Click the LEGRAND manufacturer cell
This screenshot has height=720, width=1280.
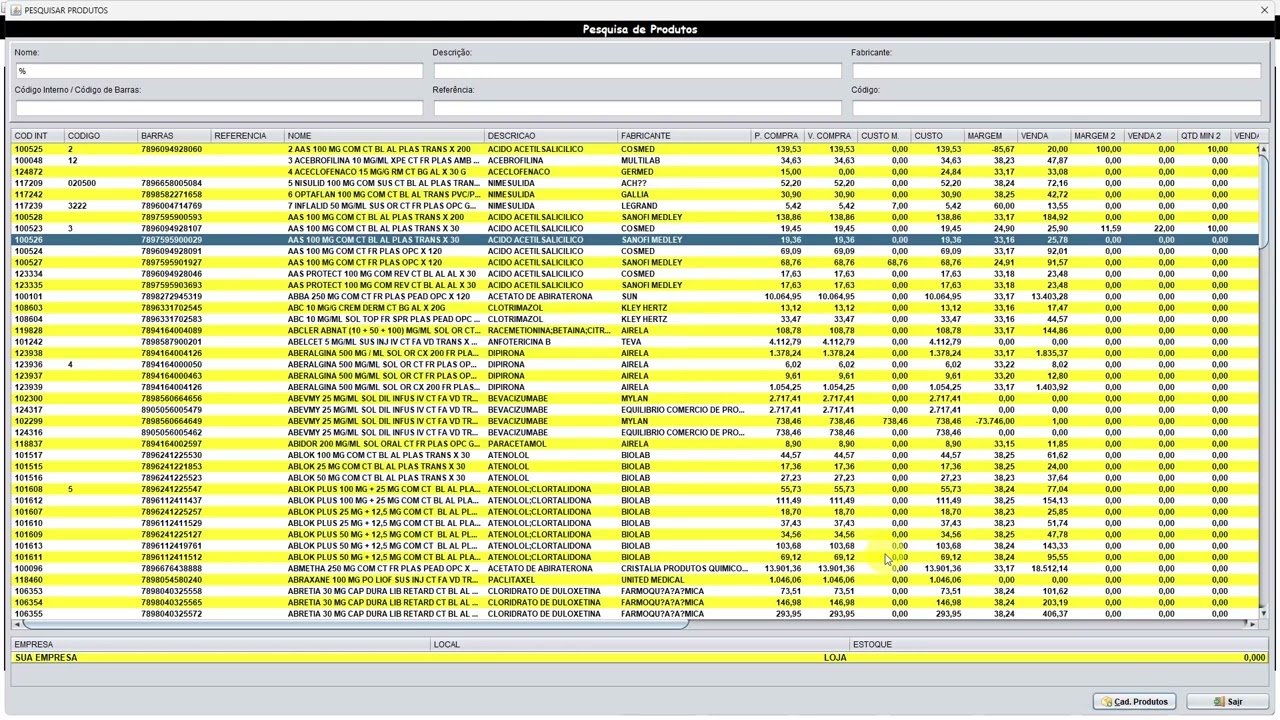click(684, 206)
